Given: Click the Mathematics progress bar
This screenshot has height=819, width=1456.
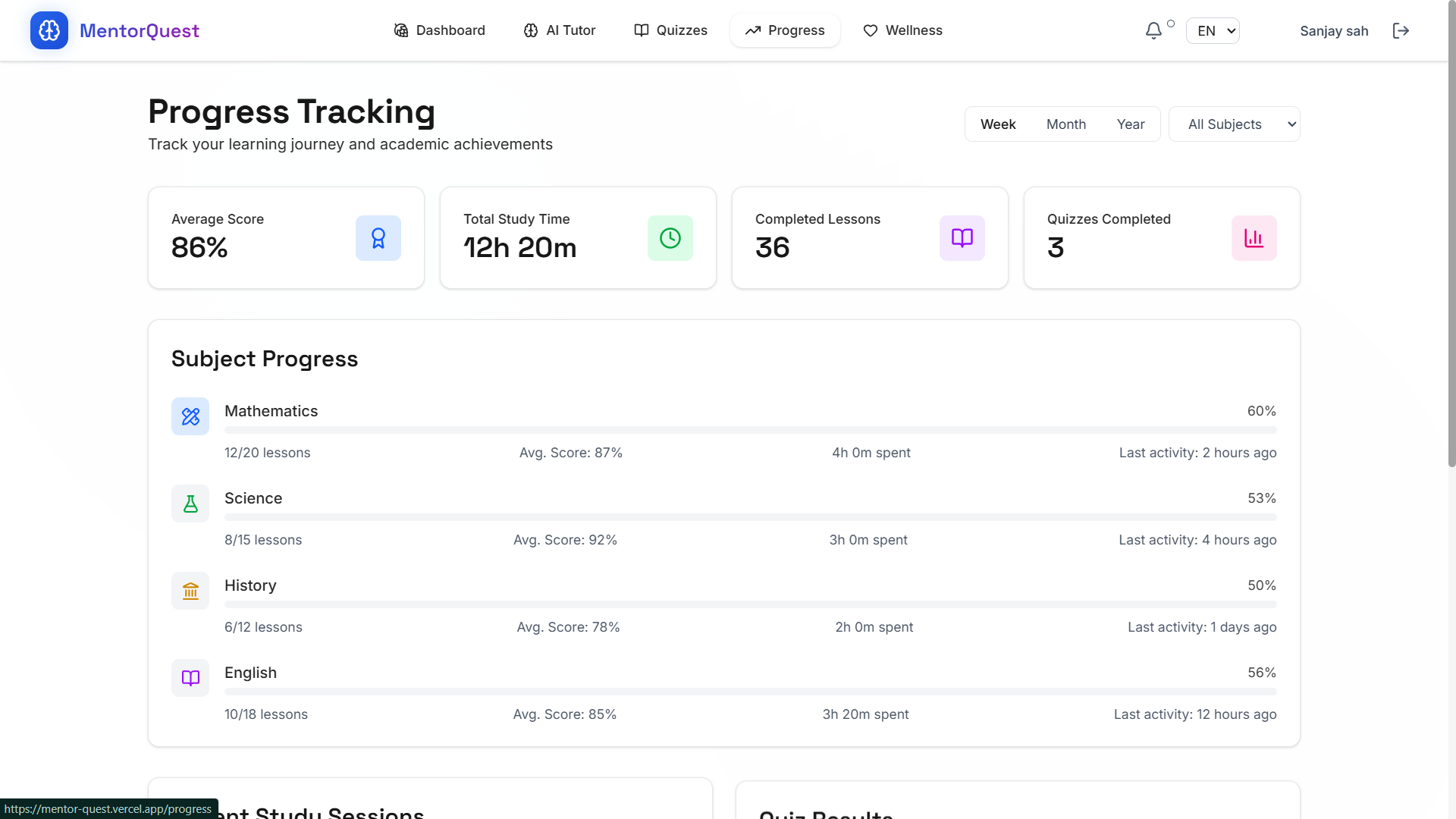Looking at the screenshot, I should pyautogui.click(x=750, y=430).
